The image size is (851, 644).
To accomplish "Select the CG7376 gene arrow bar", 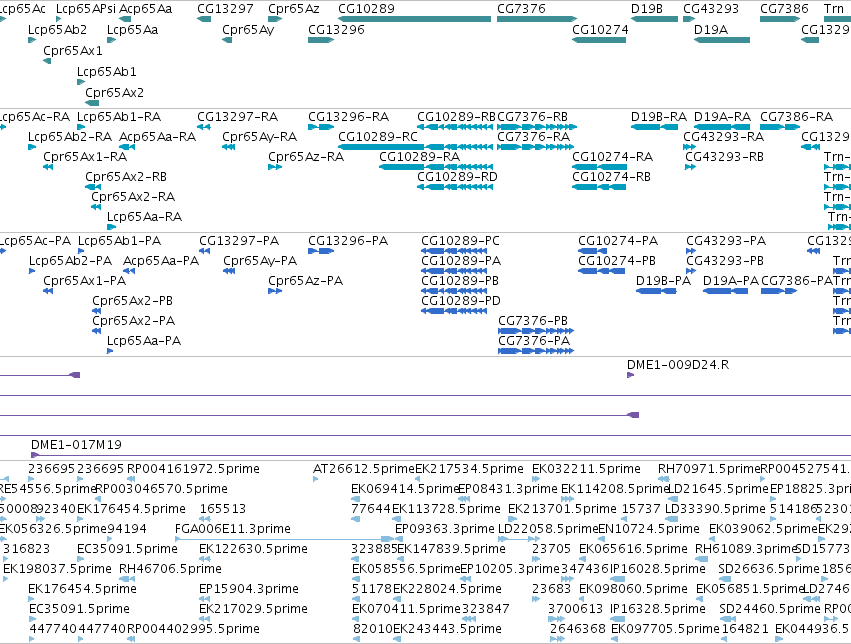I will coord(537,19).
